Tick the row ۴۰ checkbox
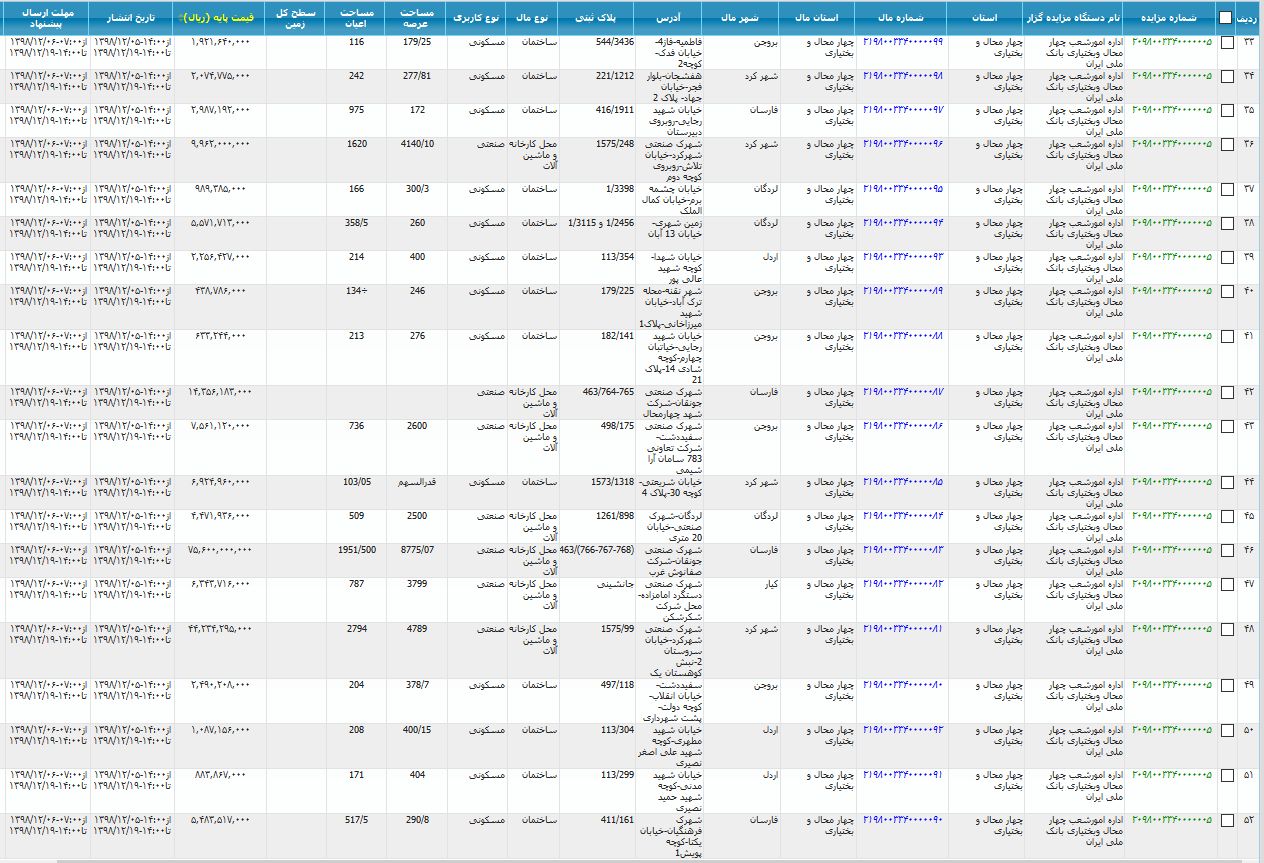This screenshot has width=1264, height=863. (x=1227, y=292)
